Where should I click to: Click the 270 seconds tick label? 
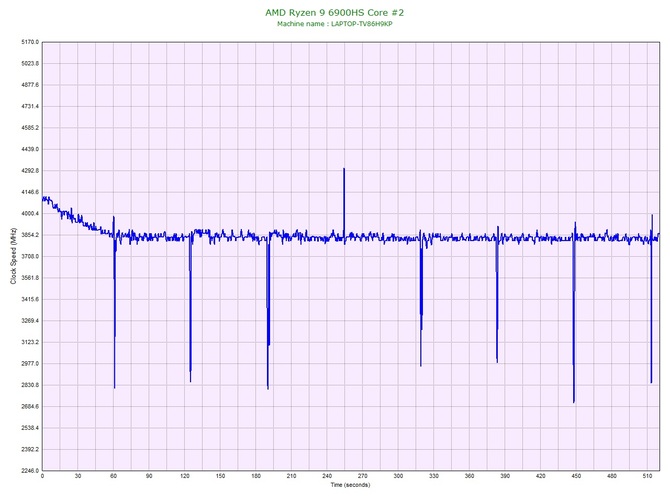coord(362,476)
